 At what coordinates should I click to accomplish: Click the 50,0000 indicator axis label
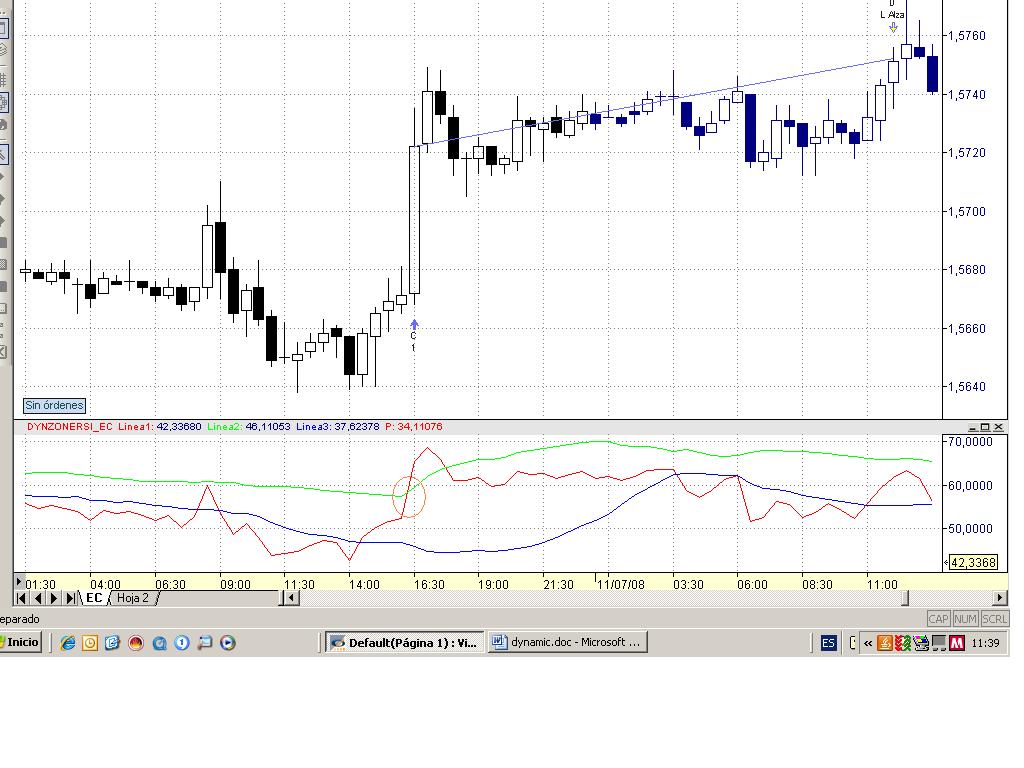click(x=970, y=528)
